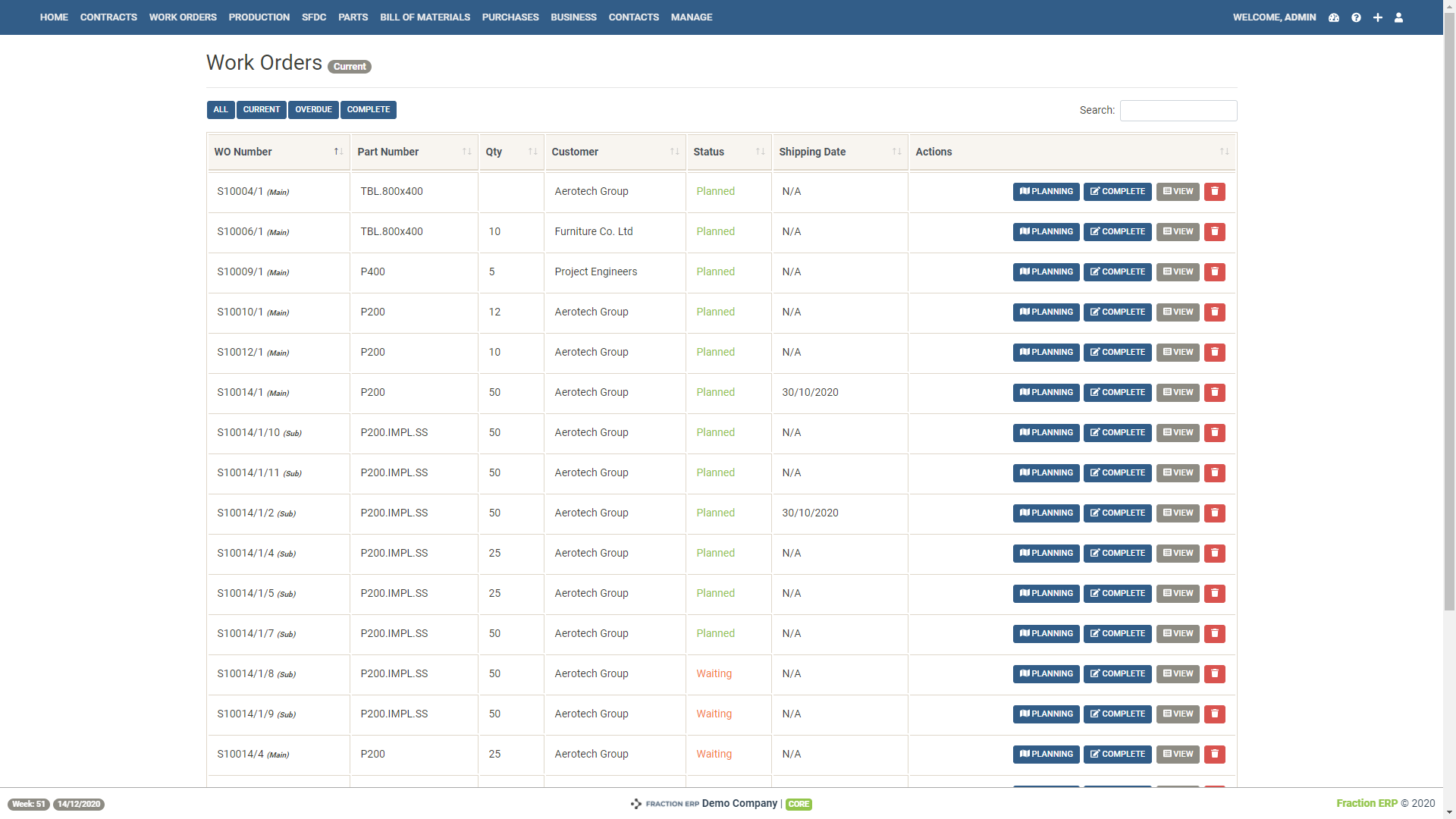Delete work order S10004/1 via trash icon

[x=1215, y=192]
